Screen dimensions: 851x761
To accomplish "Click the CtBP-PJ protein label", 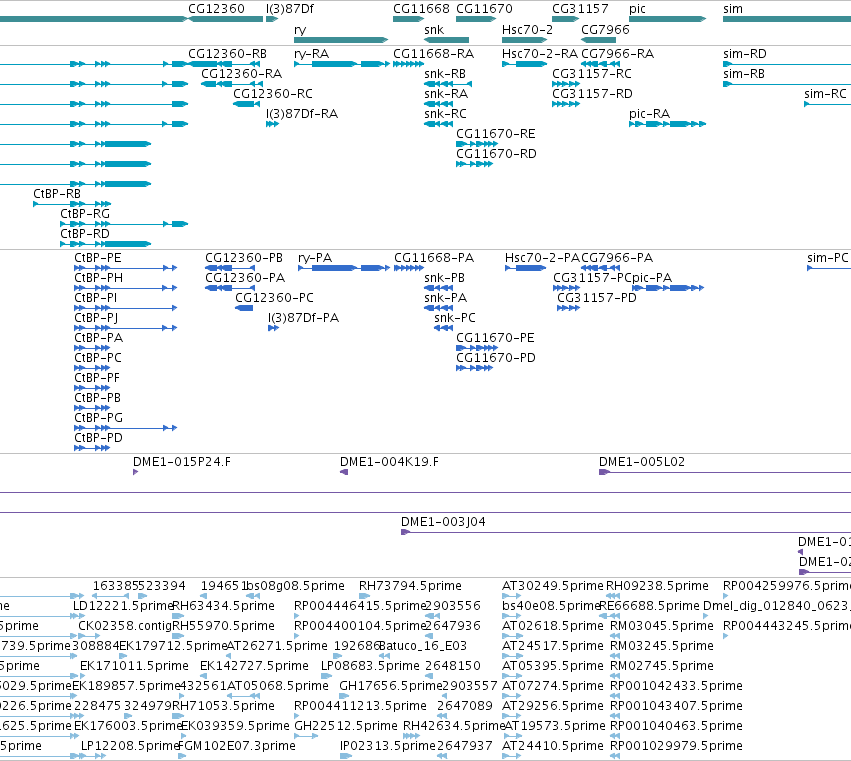I will tap(96, 318).
